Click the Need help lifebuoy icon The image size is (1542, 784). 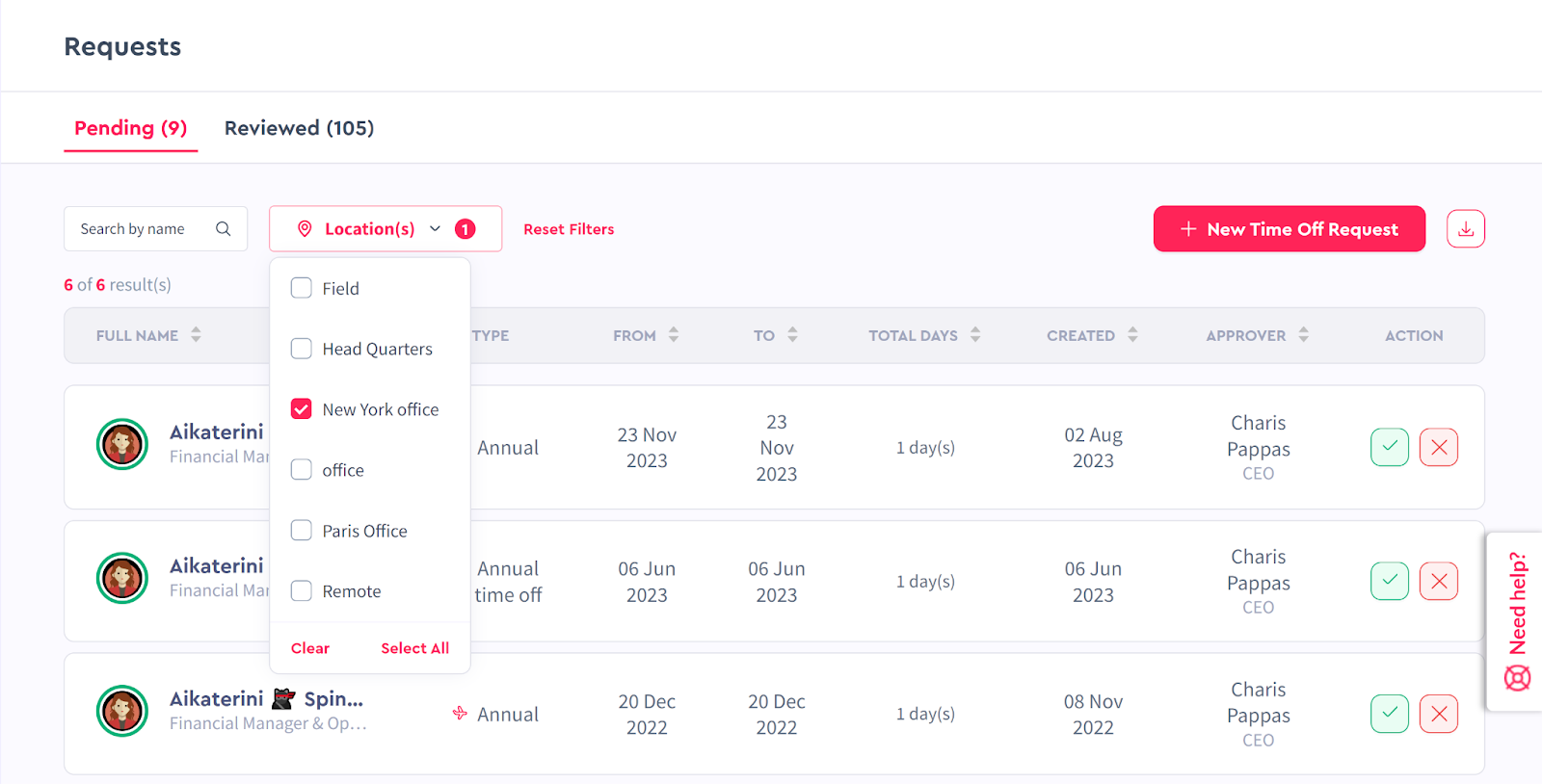pyautogui.click(x=1517, y=678)
